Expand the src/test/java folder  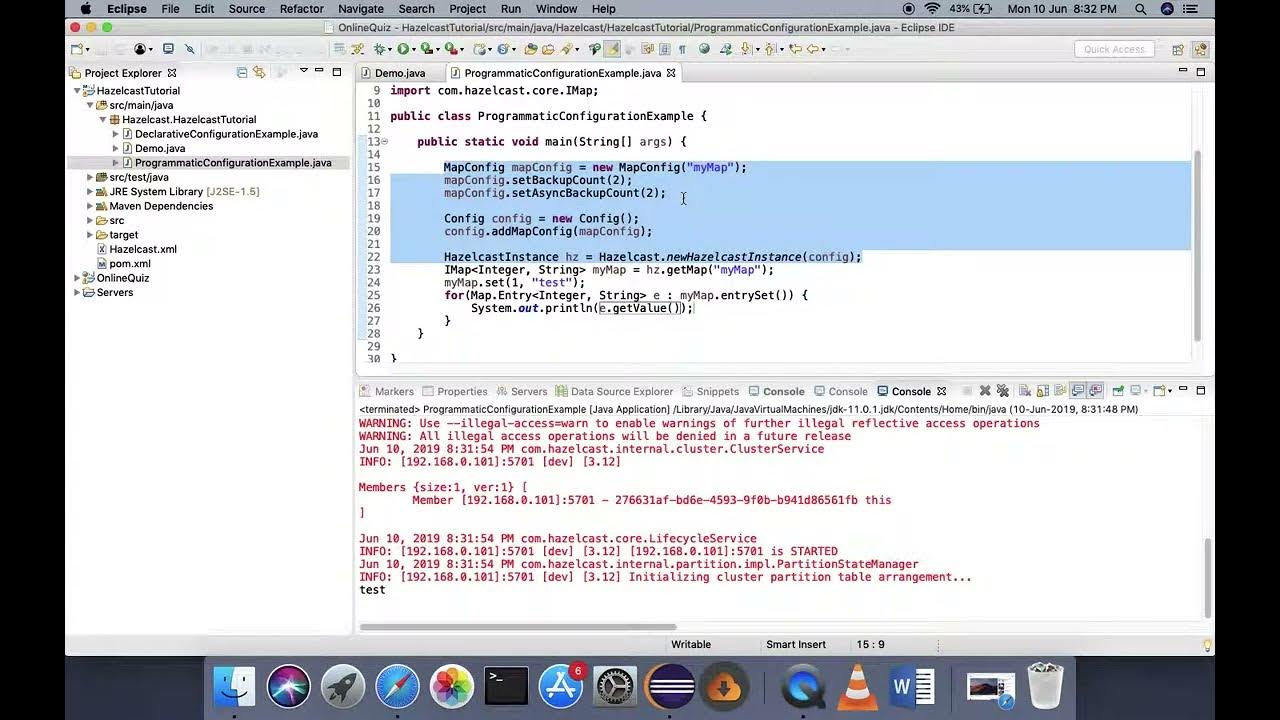point(90,177)
